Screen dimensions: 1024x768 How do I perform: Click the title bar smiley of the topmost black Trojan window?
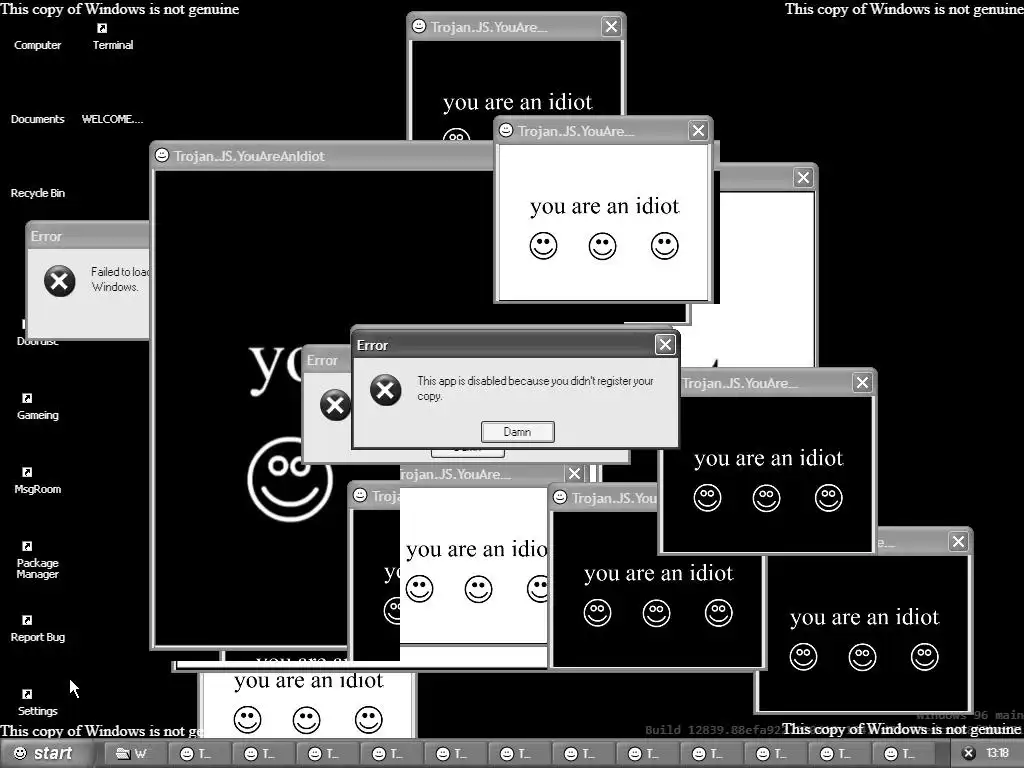pyautogui.click(x=419, y=26)
